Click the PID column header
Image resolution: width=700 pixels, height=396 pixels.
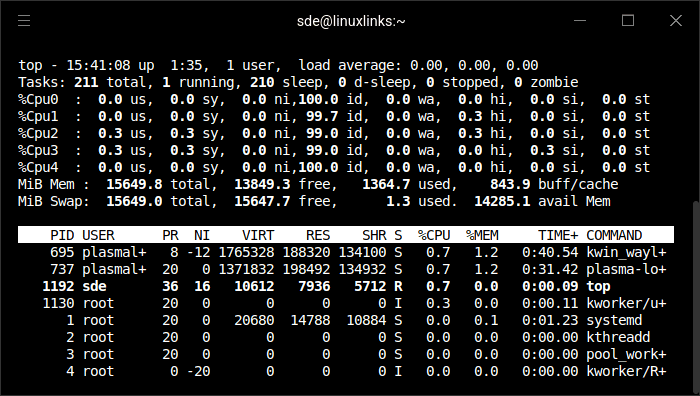pyautogui.click(x=62, y=235)
